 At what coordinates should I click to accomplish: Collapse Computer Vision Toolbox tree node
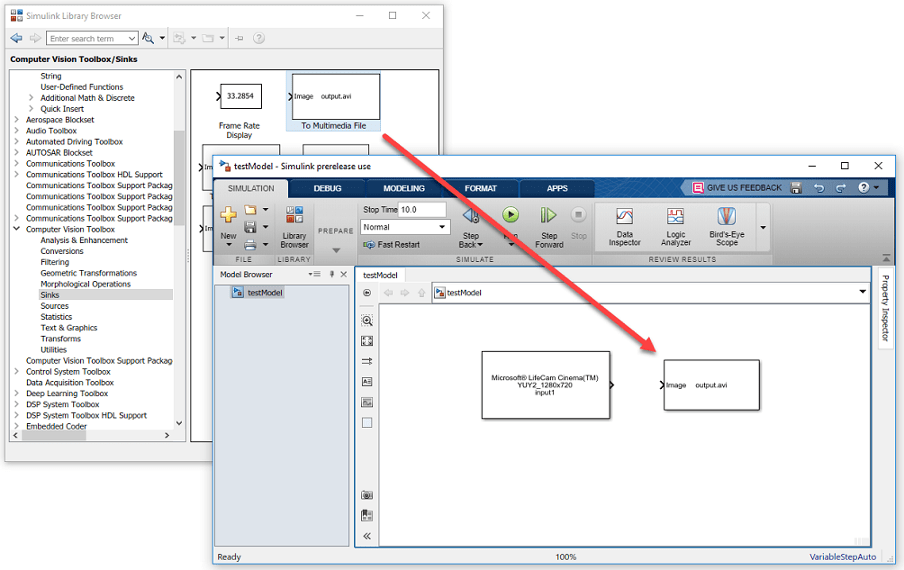[x=16, y=229]
